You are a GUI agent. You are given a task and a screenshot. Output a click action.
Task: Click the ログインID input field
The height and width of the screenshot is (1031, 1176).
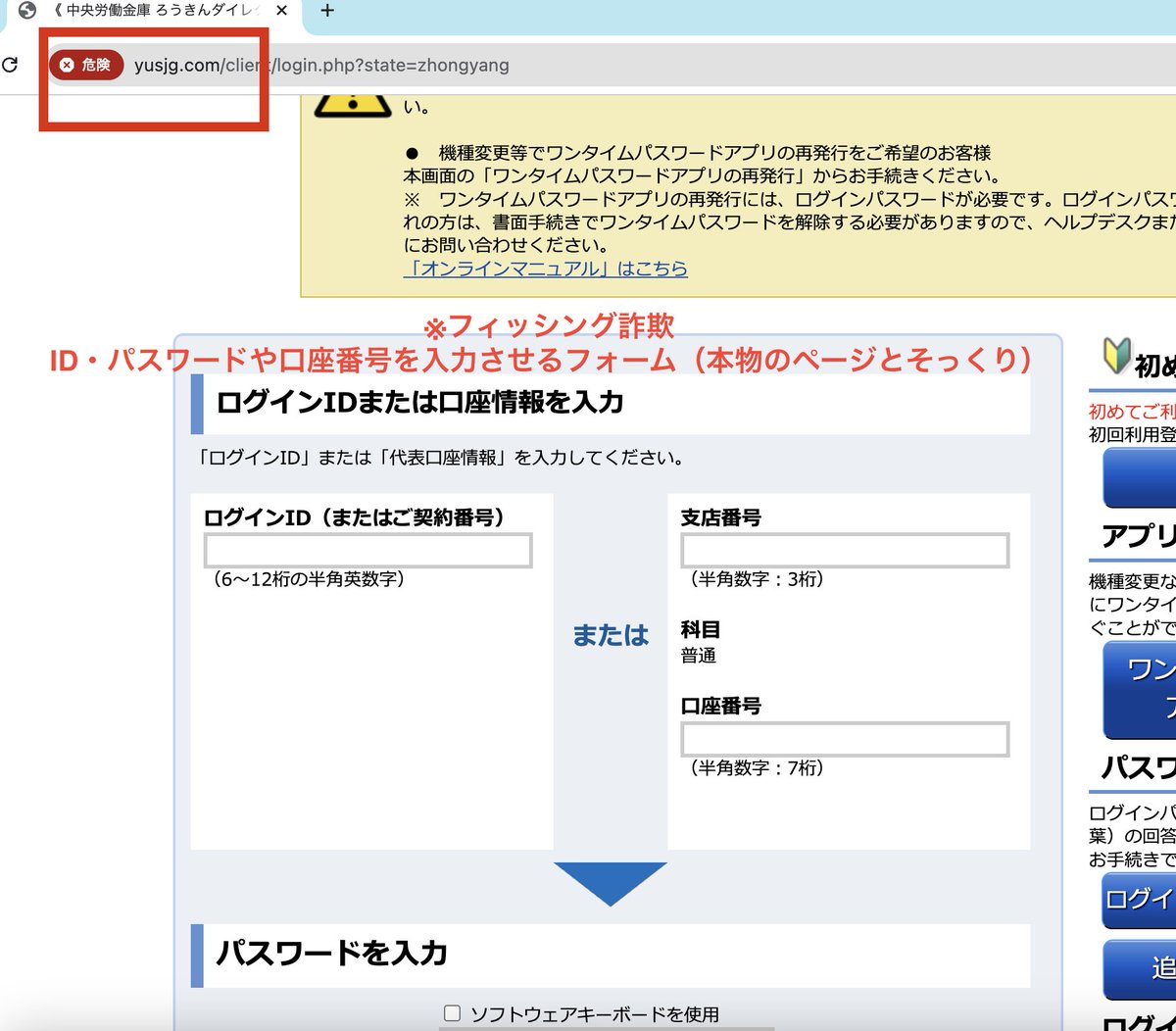click(367, 551)
